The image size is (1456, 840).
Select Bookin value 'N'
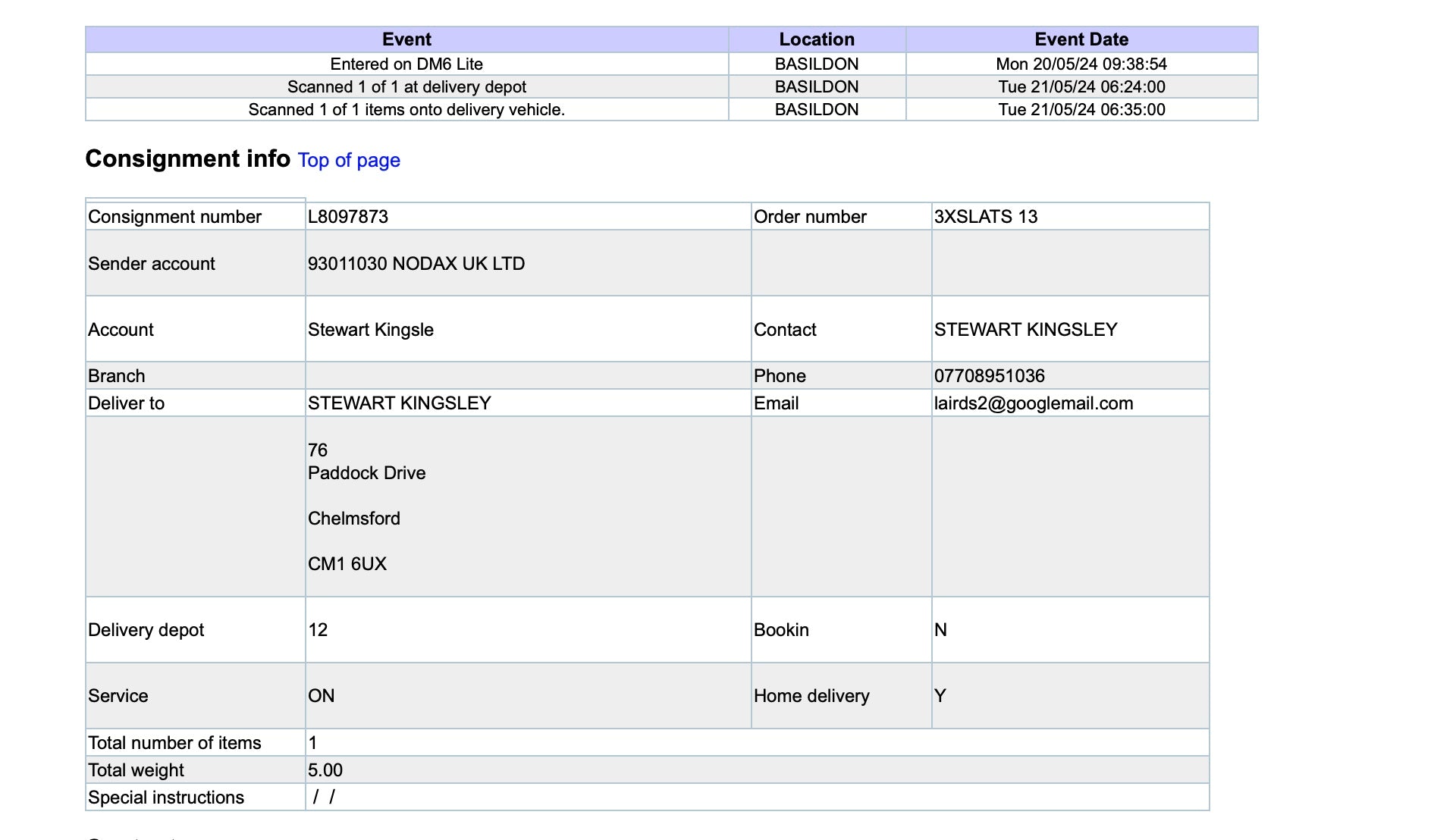940,630
